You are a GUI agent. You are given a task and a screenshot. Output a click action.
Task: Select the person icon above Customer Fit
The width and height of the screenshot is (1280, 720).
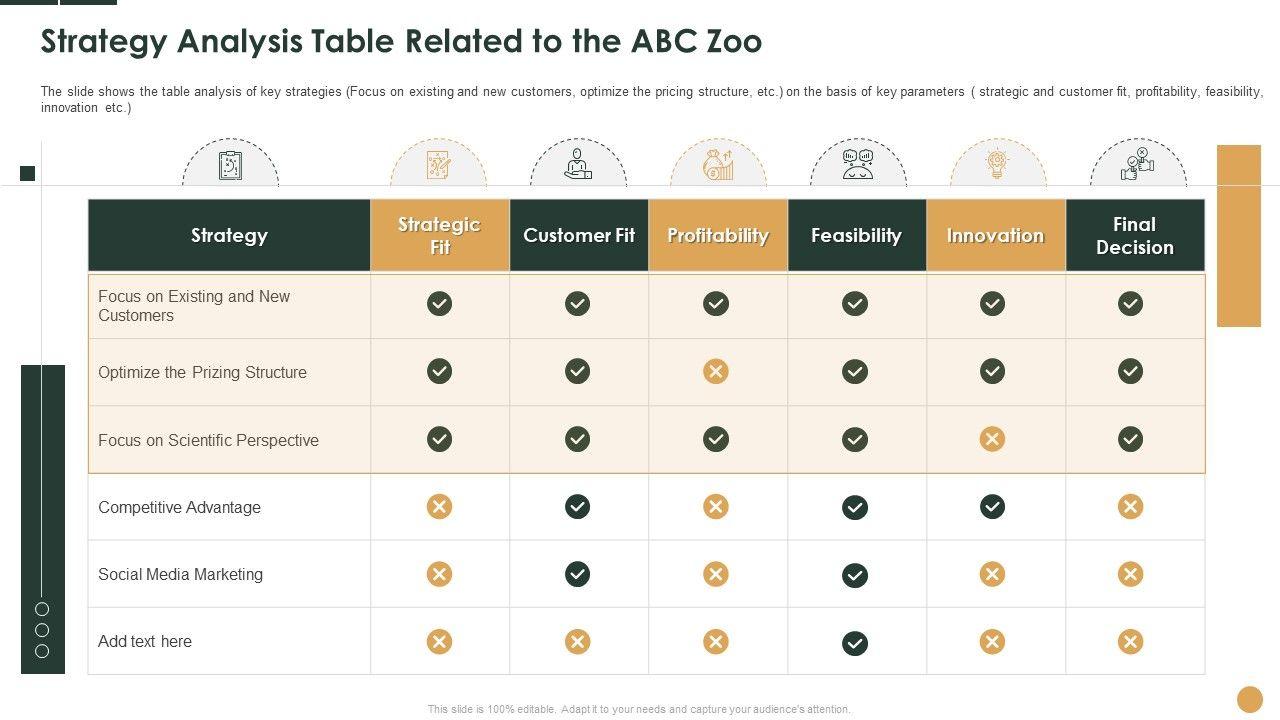coord(578,165)
